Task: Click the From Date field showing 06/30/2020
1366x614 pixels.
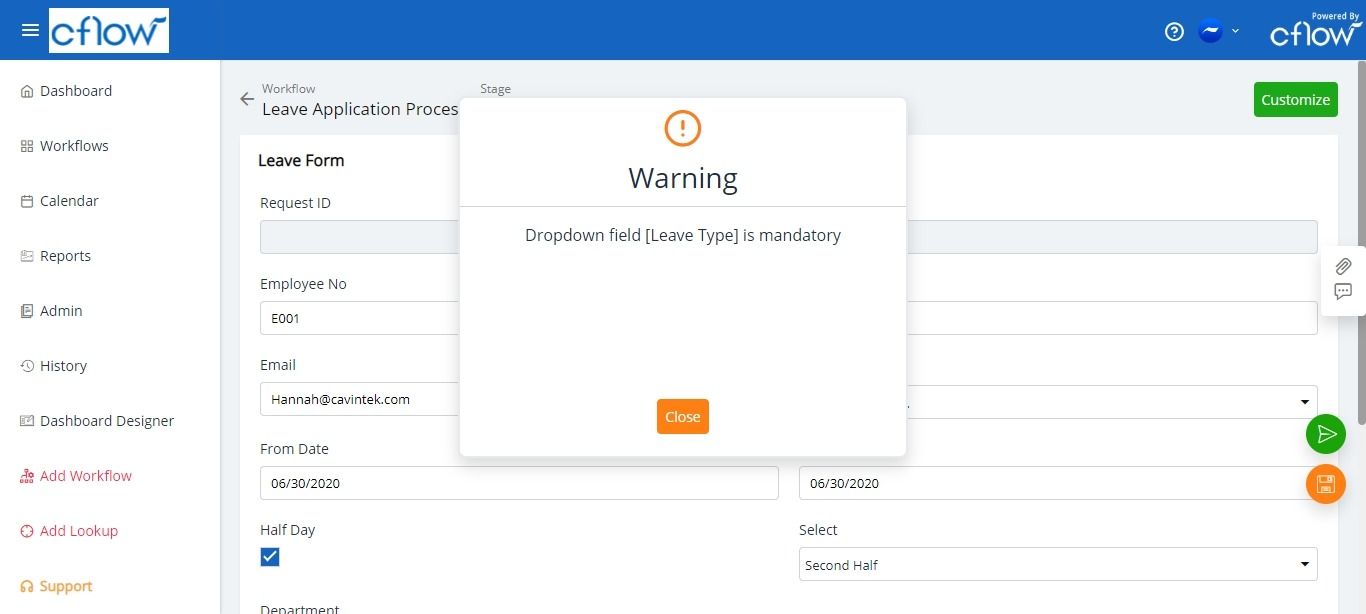Action: (519, 483)
